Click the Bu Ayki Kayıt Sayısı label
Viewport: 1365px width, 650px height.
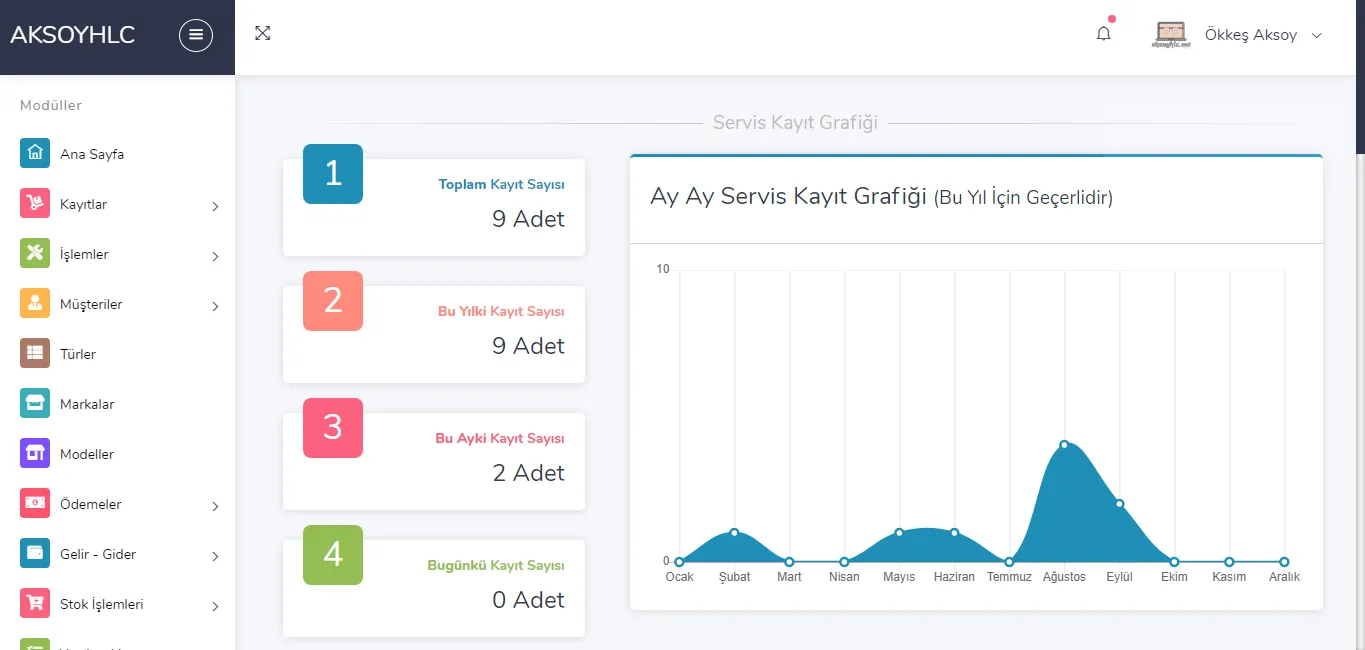point(500,439)
